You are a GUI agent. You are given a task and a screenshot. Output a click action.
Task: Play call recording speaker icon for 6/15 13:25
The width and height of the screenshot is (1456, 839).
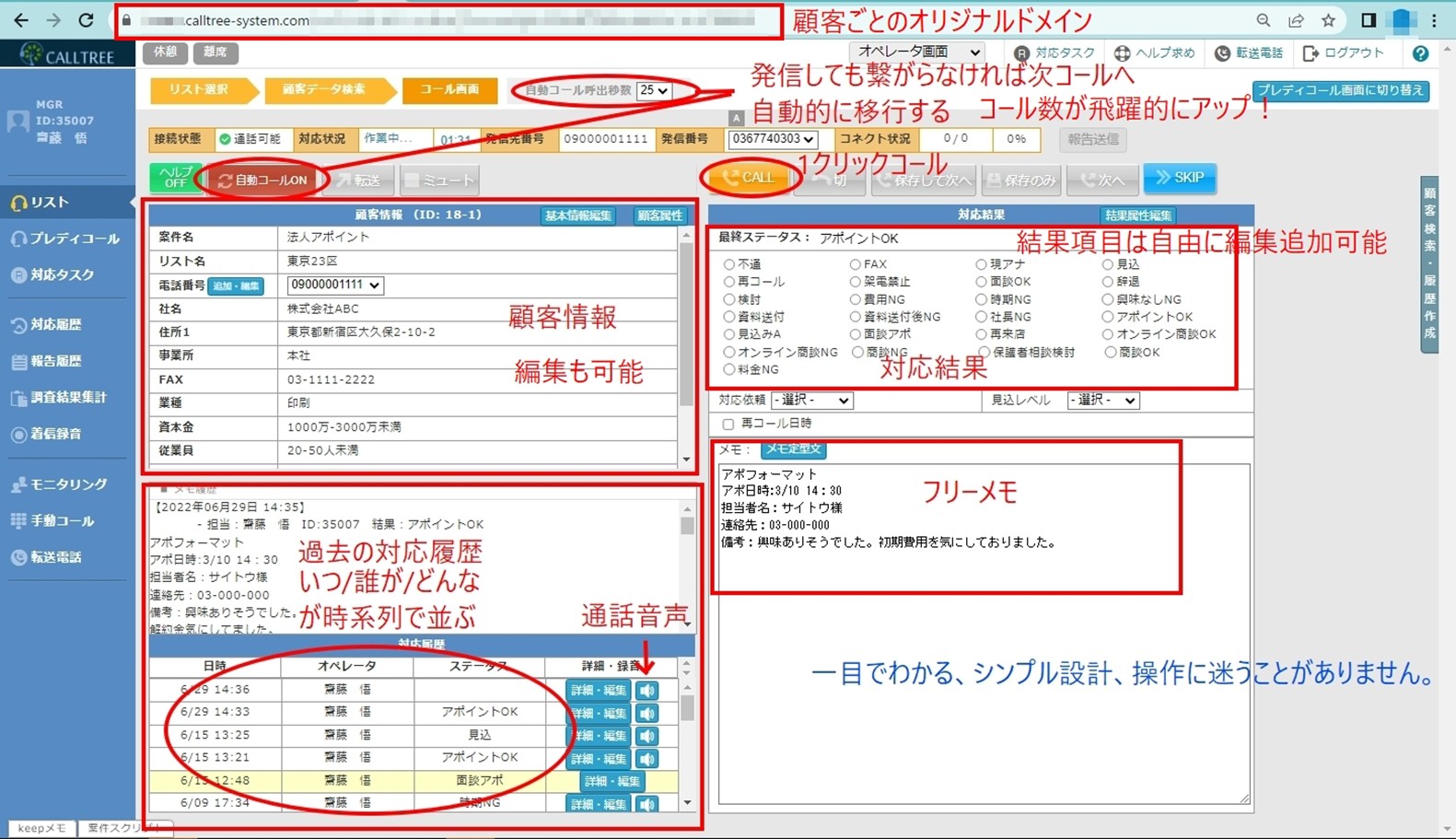point(647,736)
